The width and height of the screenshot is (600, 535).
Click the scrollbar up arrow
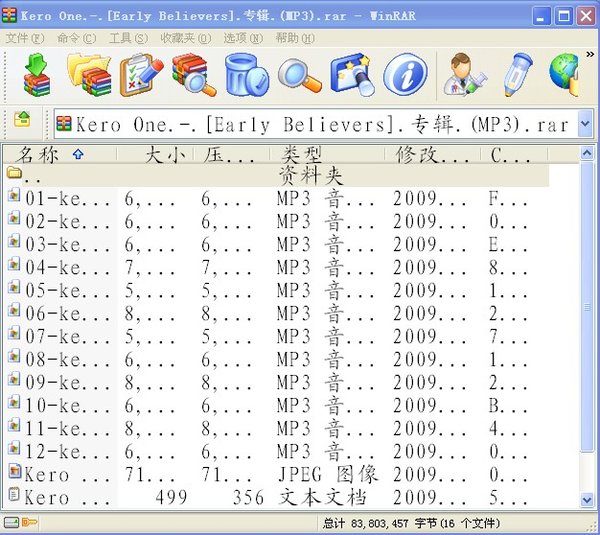tap(587, 153)
